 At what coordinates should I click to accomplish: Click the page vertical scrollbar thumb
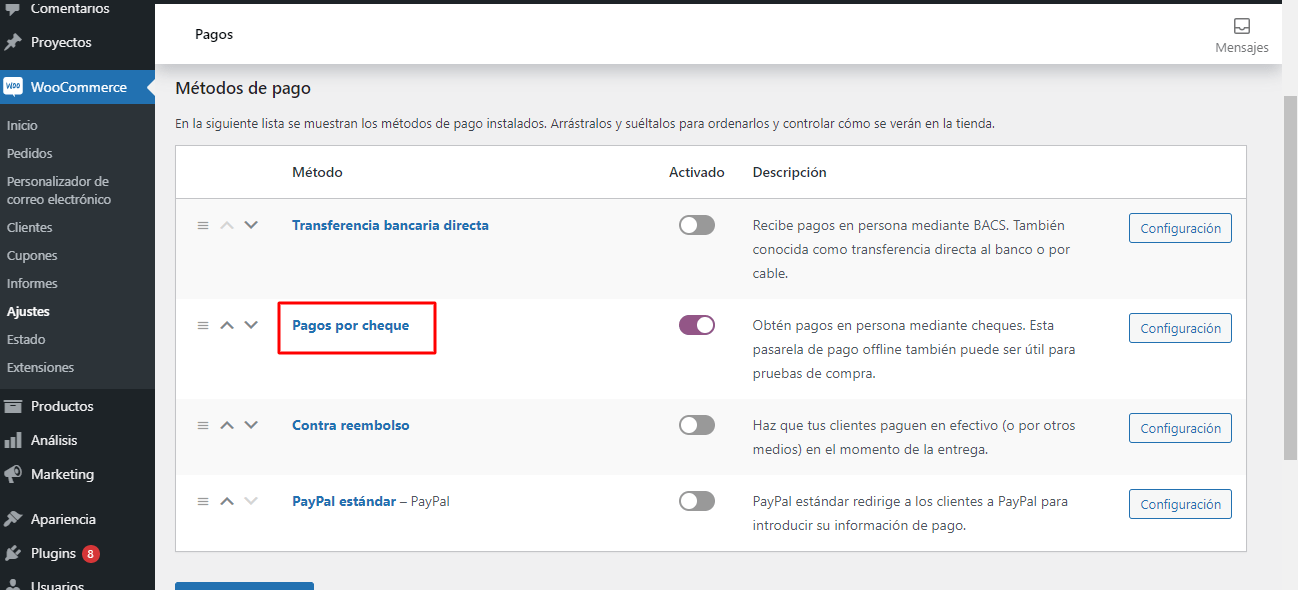(x=1290, y=278)
